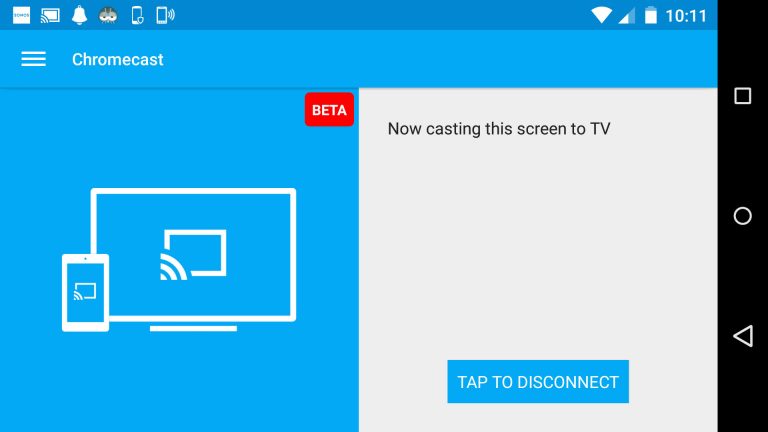
Task: Tap the TV with cast symbol illustration
Action: pos(193,260)
